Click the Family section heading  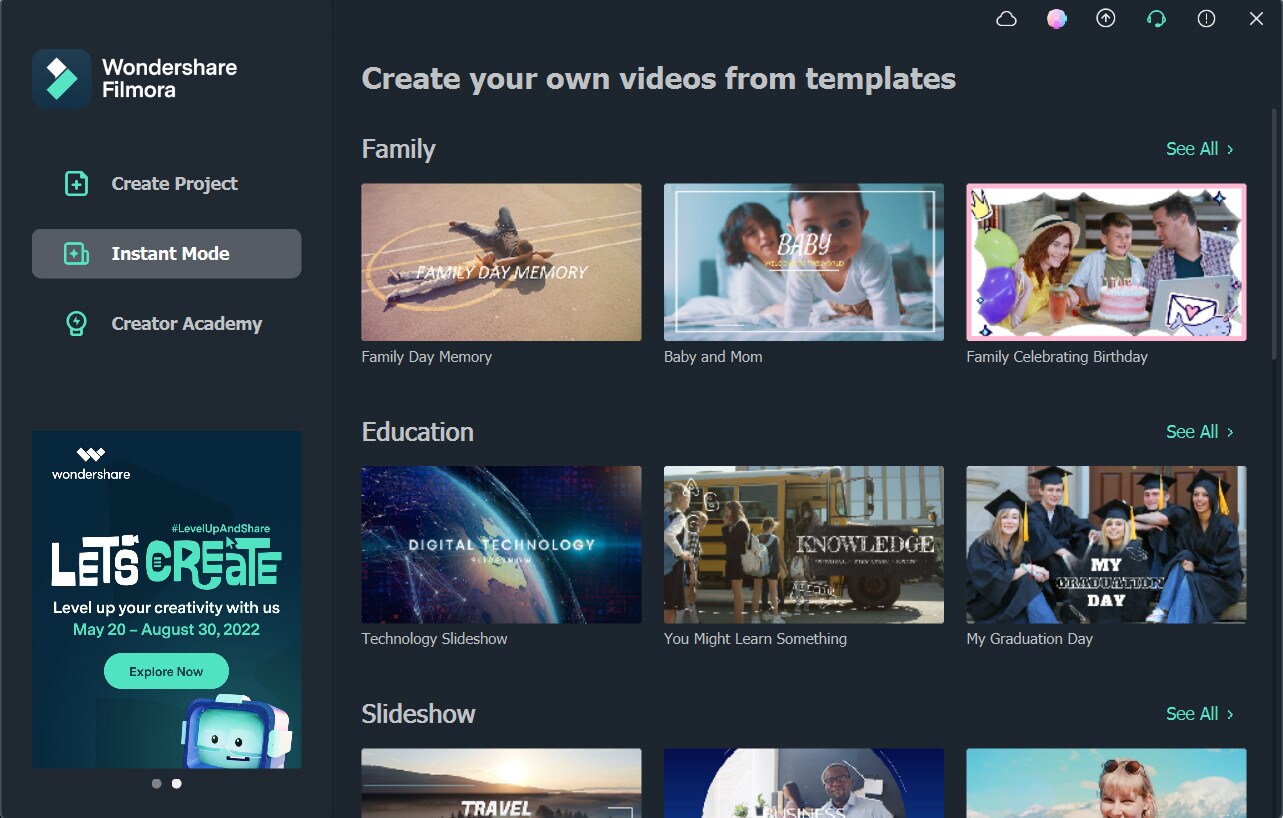click(398, 149)
